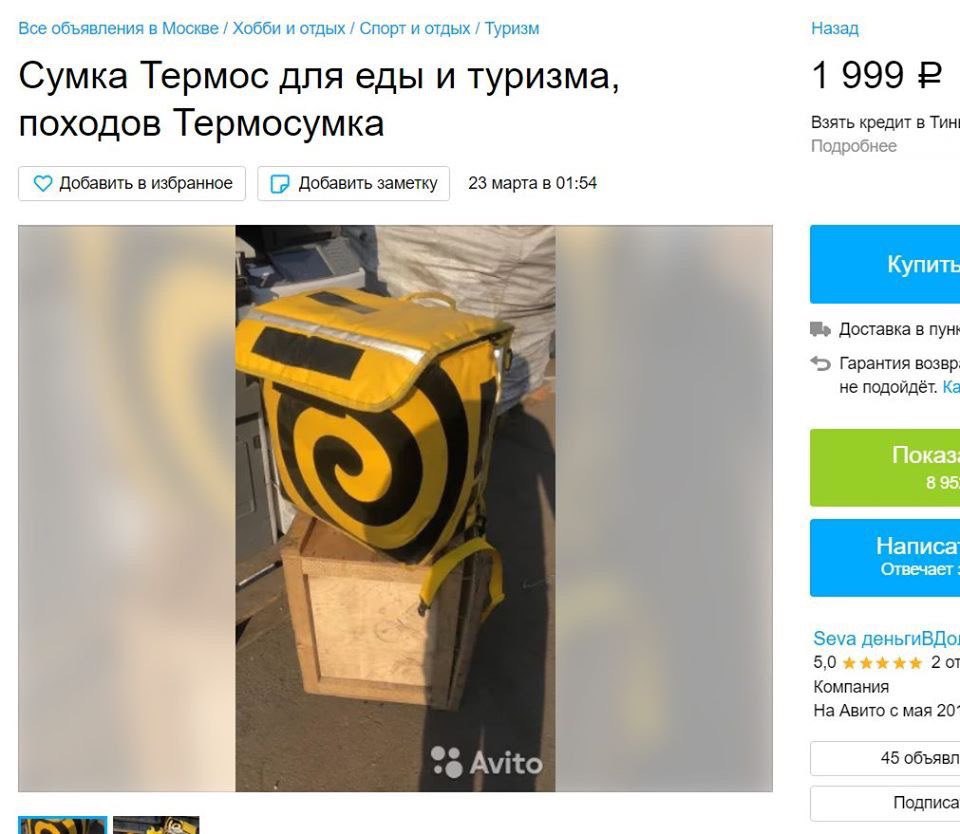Viewport: 960px width, 834px height.
Task: Click the green show phone button
Action: 885,468
